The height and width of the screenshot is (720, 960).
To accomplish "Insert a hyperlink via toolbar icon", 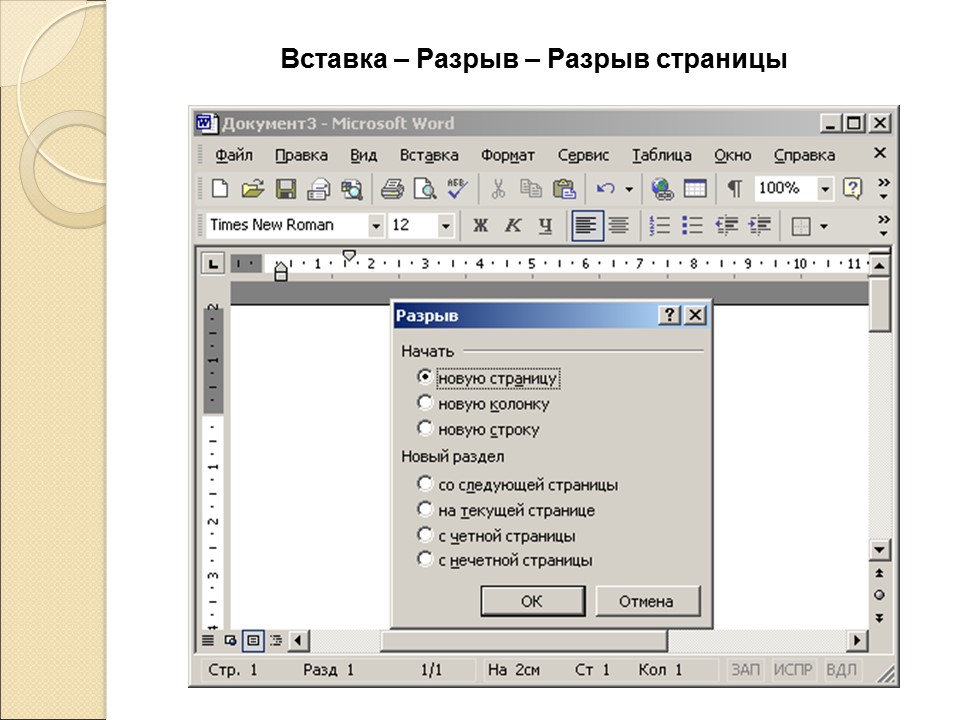I will [x=661, y=190].
